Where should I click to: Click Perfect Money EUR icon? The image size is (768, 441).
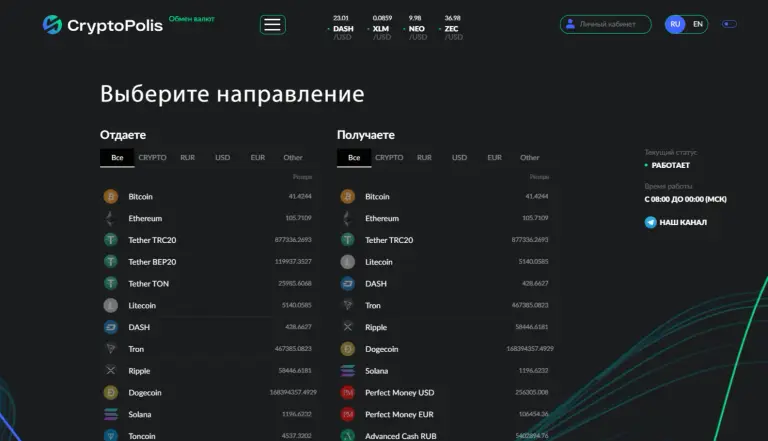click(348, 415)
